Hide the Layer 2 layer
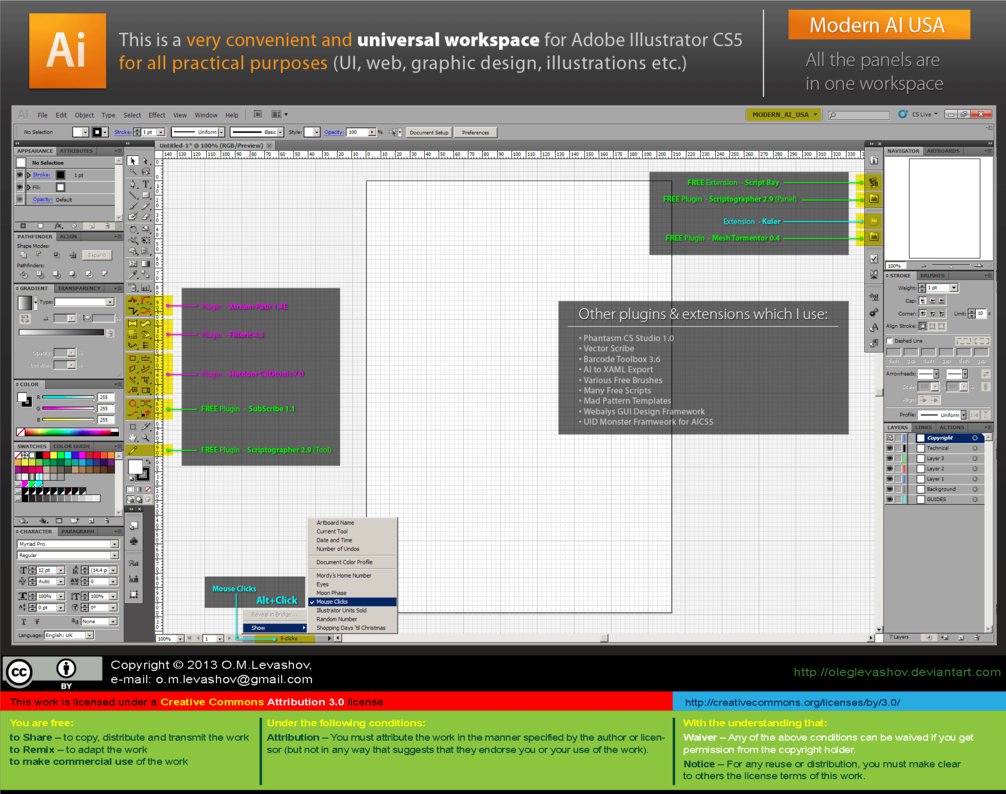Screen dimensions: 1006x794 click(889, 469)
